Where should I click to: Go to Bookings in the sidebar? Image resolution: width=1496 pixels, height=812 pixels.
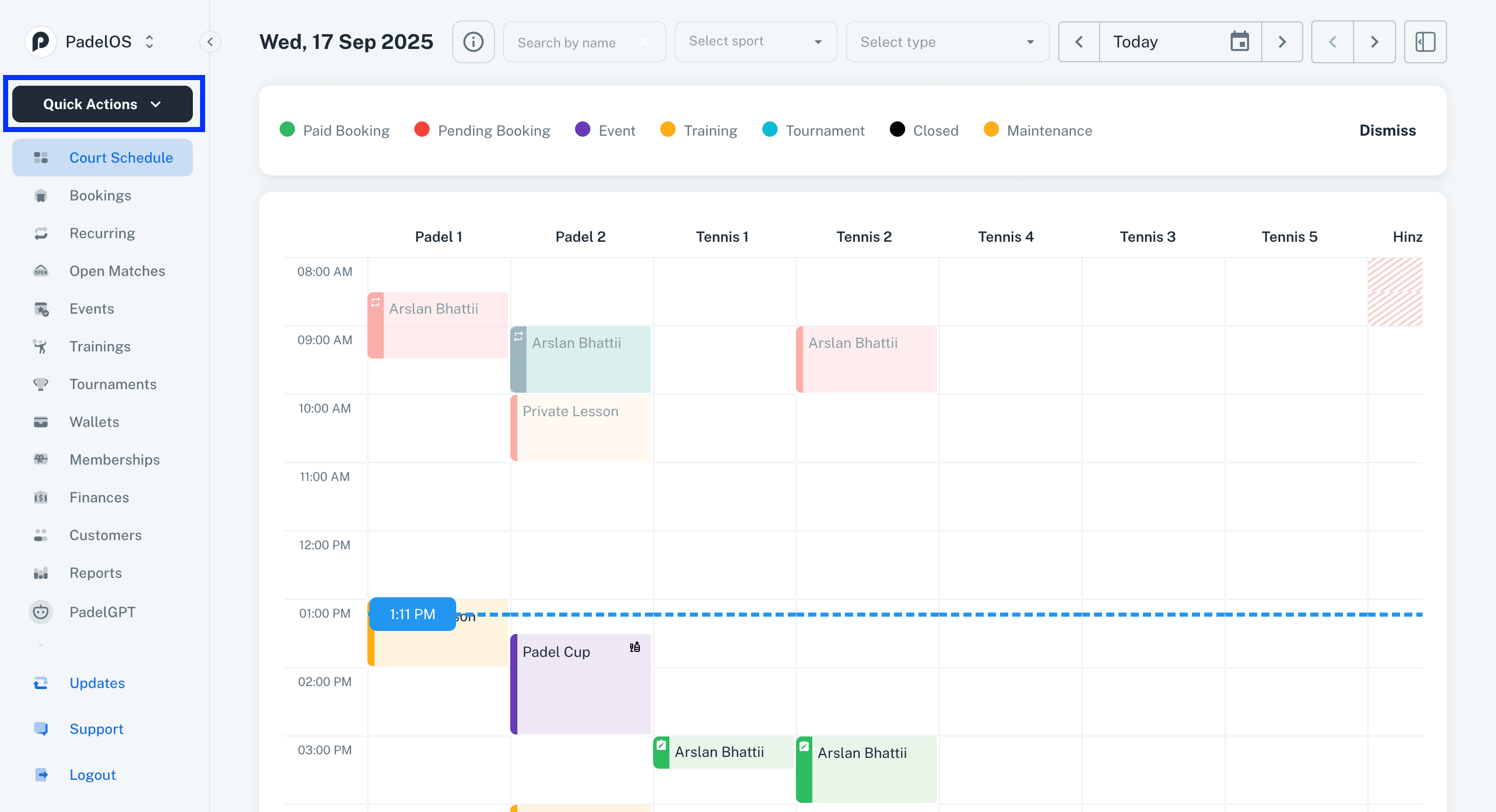(100, 195)
